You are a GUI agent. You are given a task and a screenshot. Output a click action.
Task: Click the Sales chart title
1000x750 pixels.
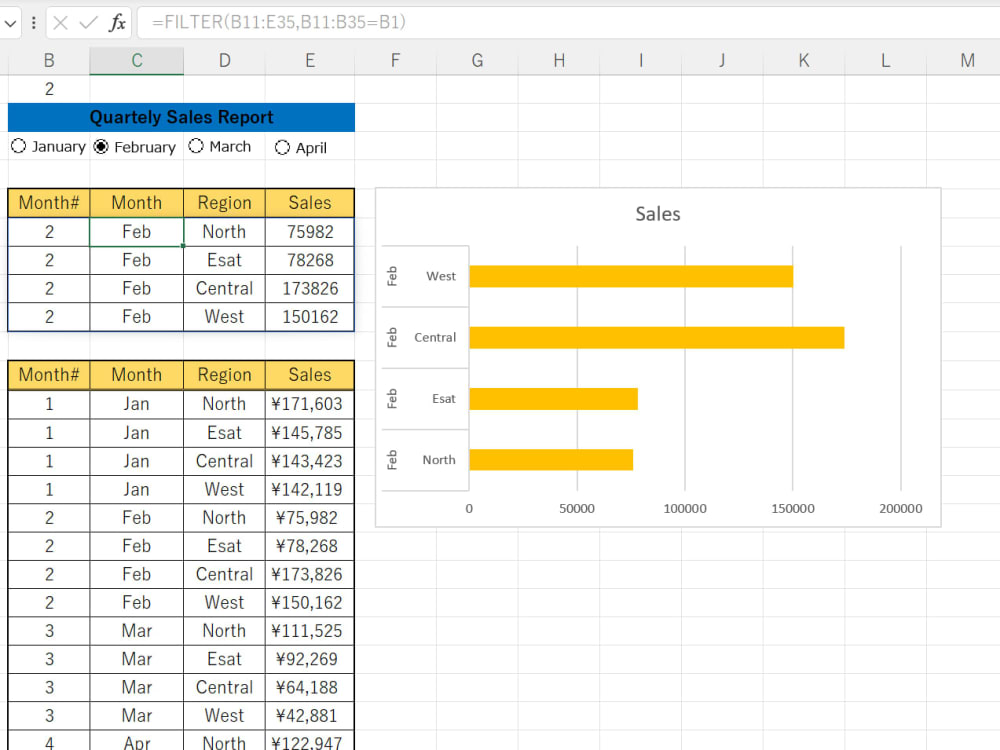(657, 214)
